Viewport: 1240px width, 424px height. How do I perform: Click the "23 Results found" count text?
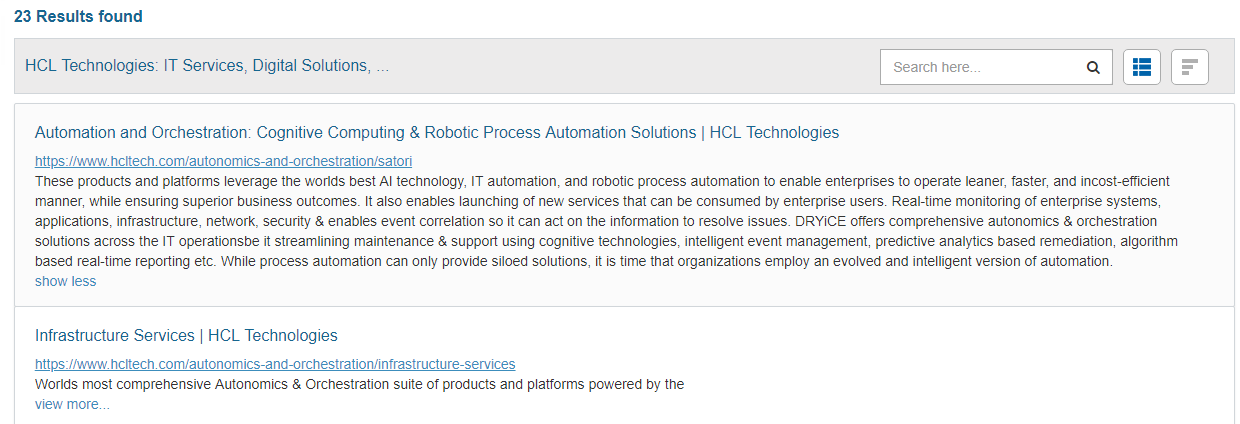78,16
